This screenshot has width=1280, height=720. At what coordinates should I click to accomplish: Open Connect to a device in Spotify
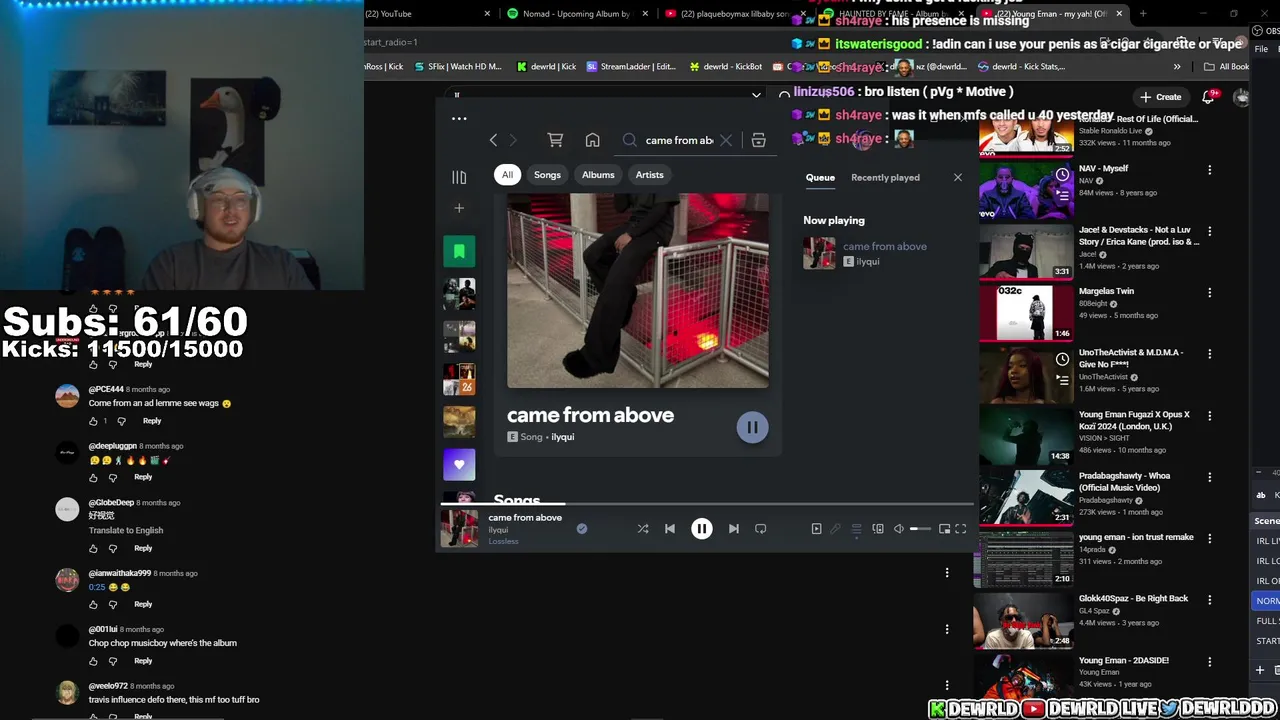878,529
